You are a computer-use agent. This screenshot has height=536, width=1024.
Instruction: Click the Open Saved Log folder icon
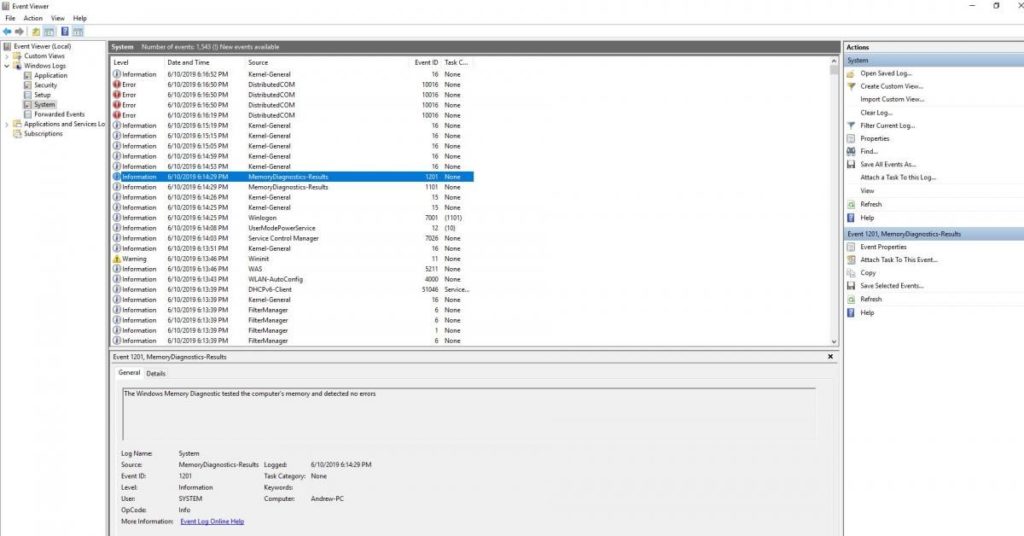tap(851, 73)
